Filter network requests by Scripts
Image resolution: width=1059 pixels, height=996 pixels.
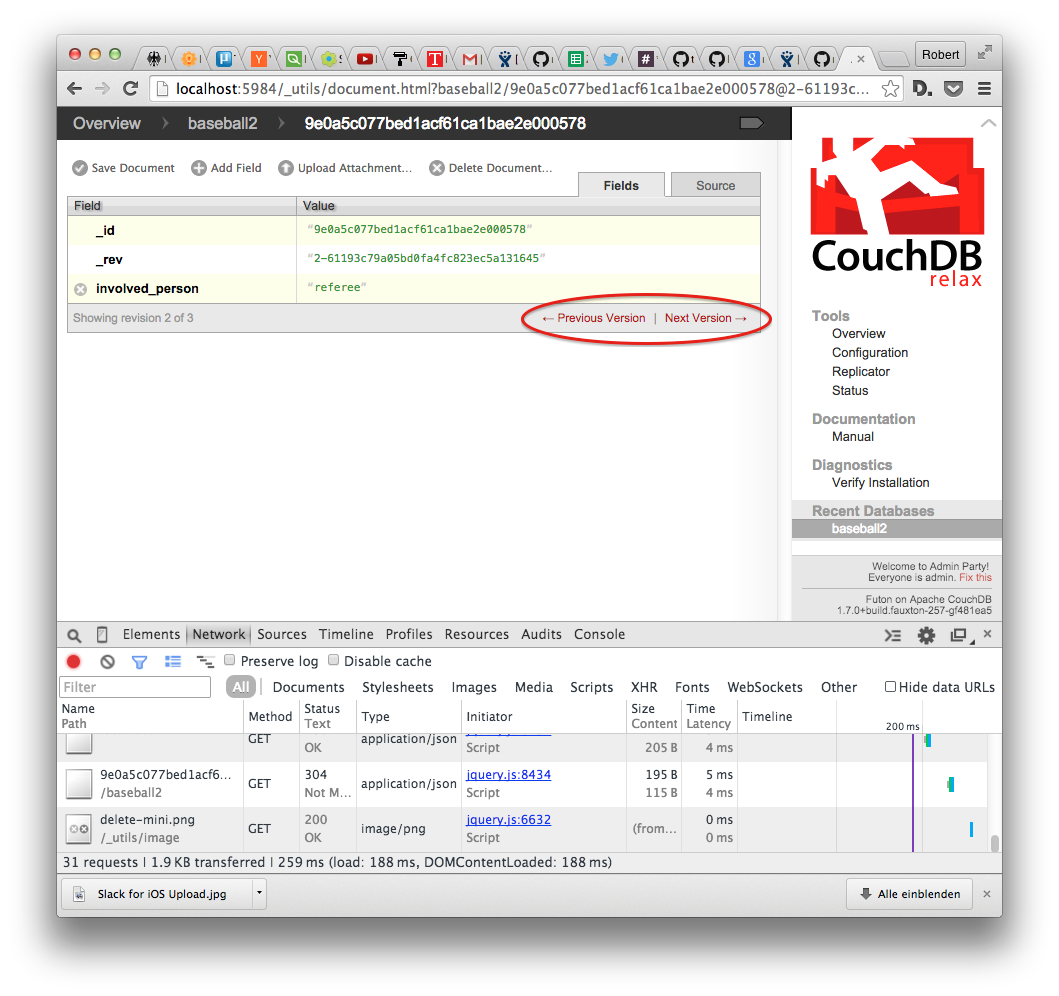tap(591, 687)
